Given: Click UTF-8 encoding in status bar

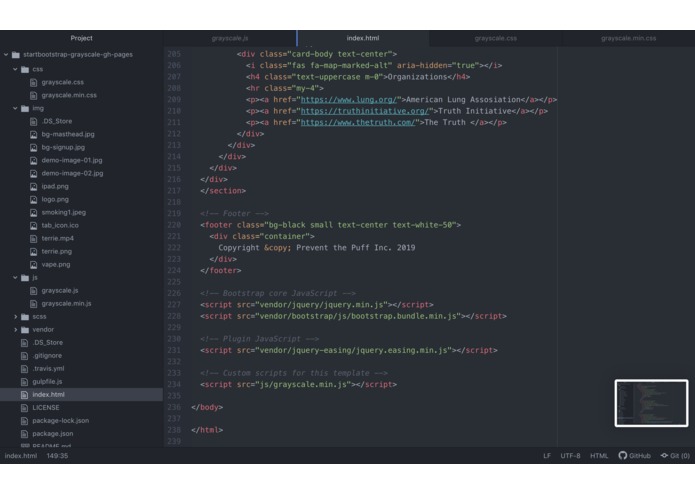Looking at the screenshot, I should (x=570, y=455).
